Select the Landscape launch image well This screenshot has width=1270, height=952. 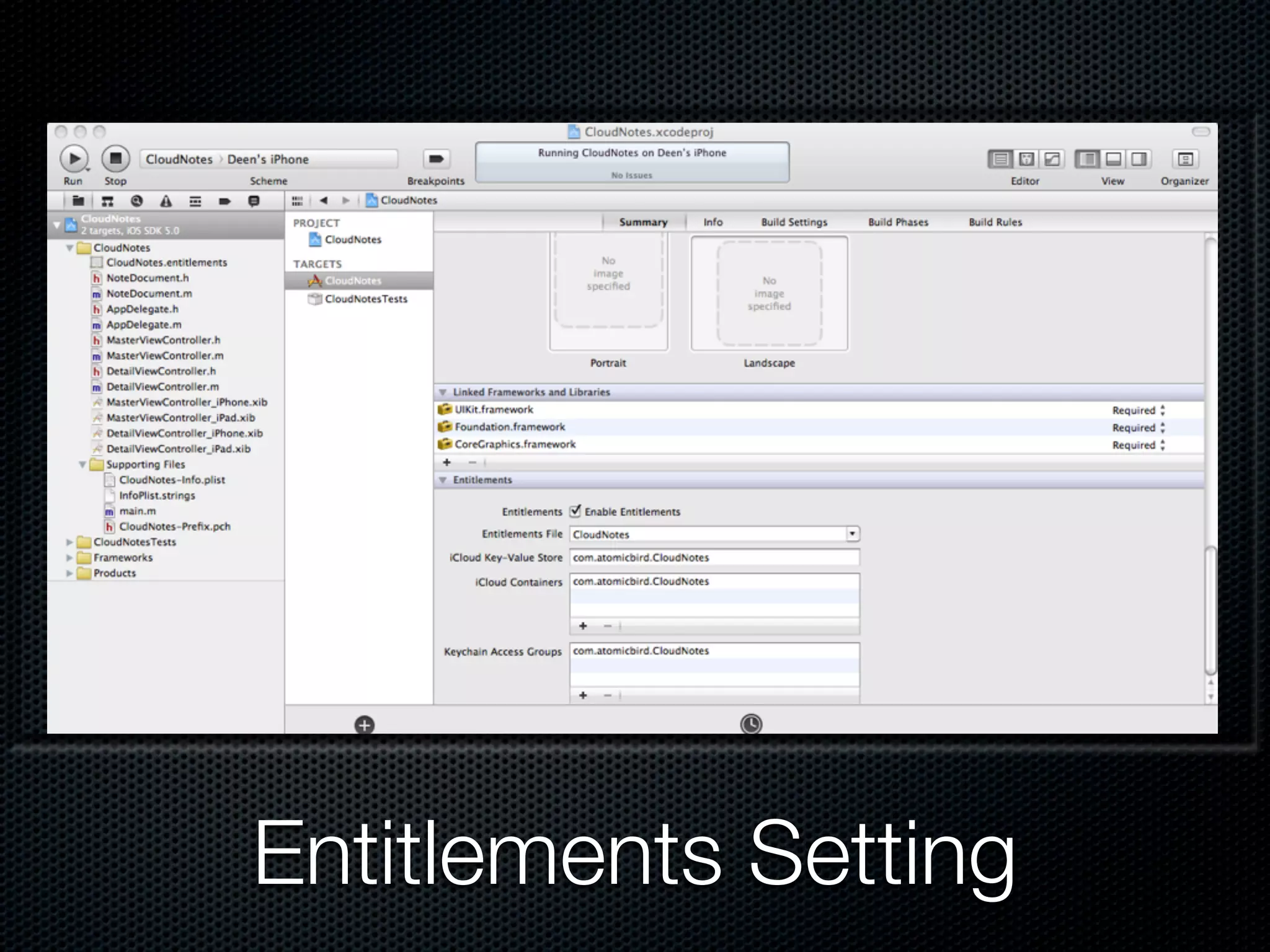coord(769,293)
